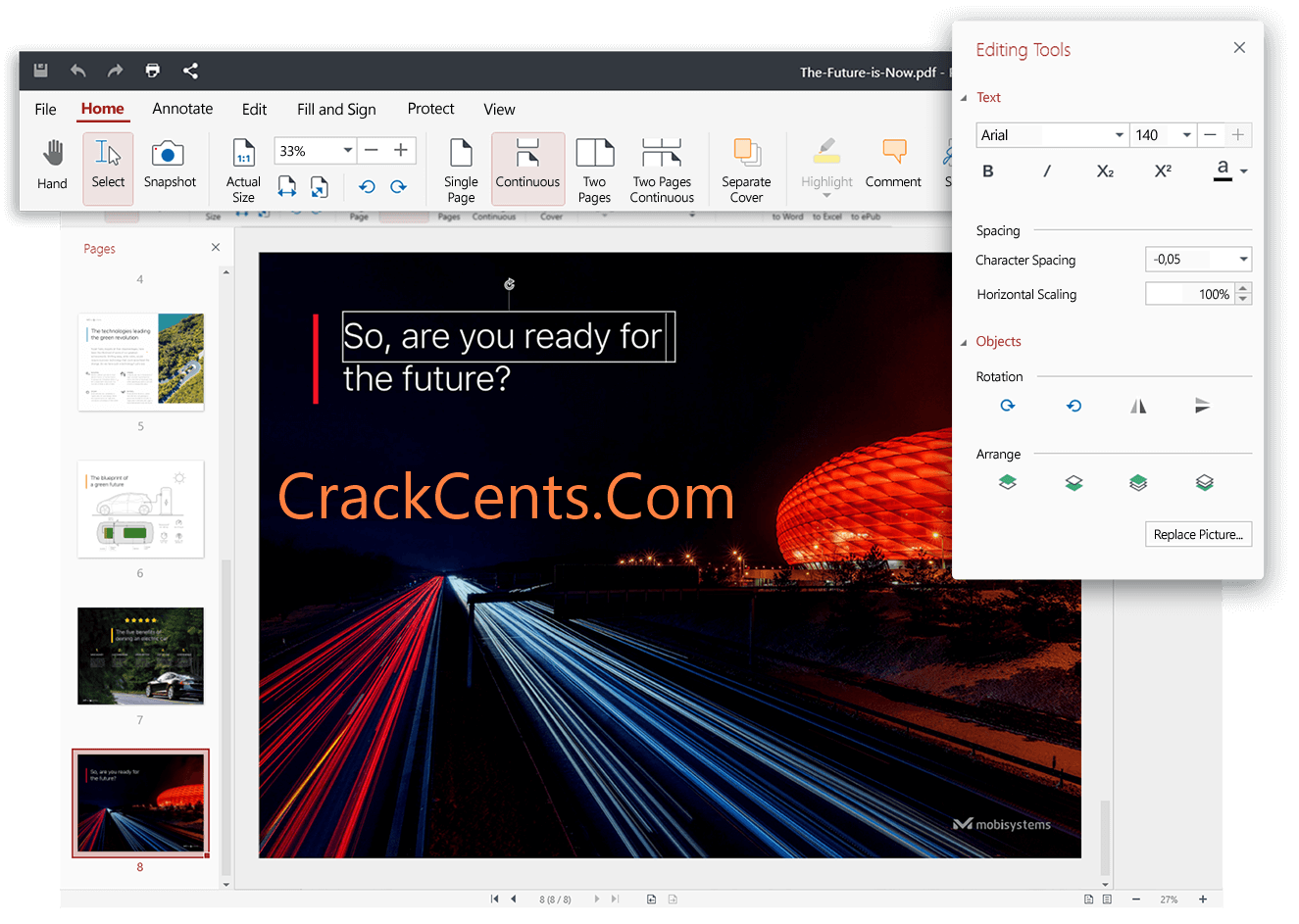Screen dimensions: 1299x924
Task: Switch to Two Pages layout
Action: [x=594, y=170]
